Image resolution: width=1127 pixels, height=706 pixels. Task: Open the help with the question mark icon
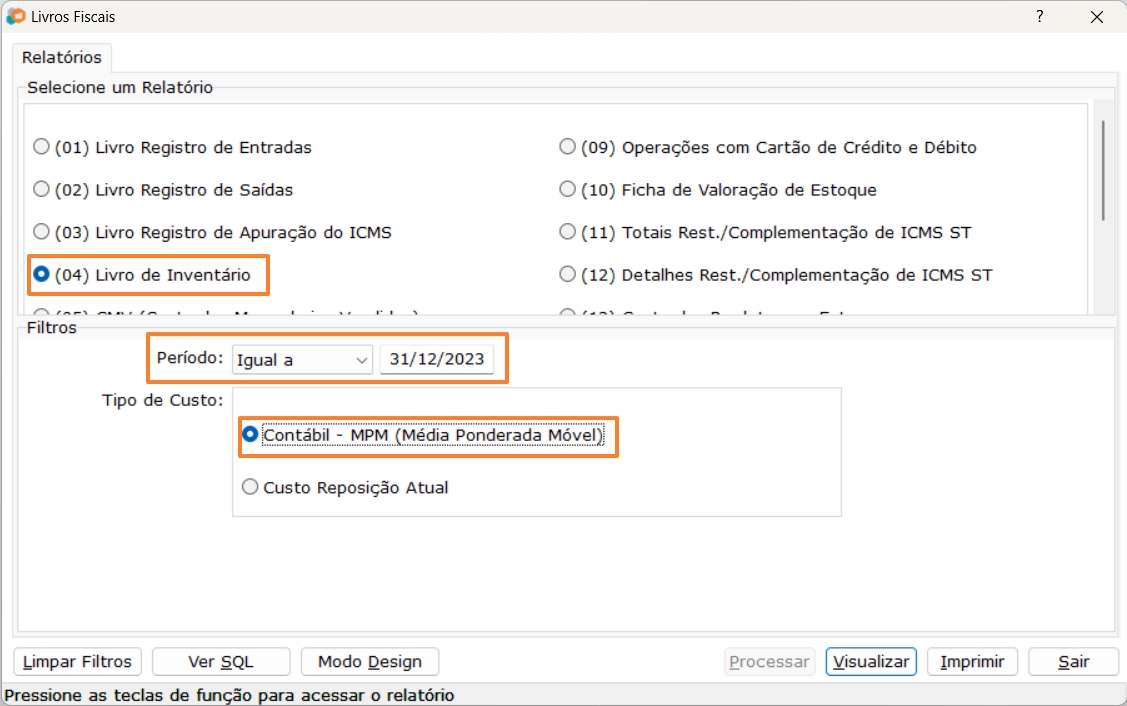(1038, 17)
